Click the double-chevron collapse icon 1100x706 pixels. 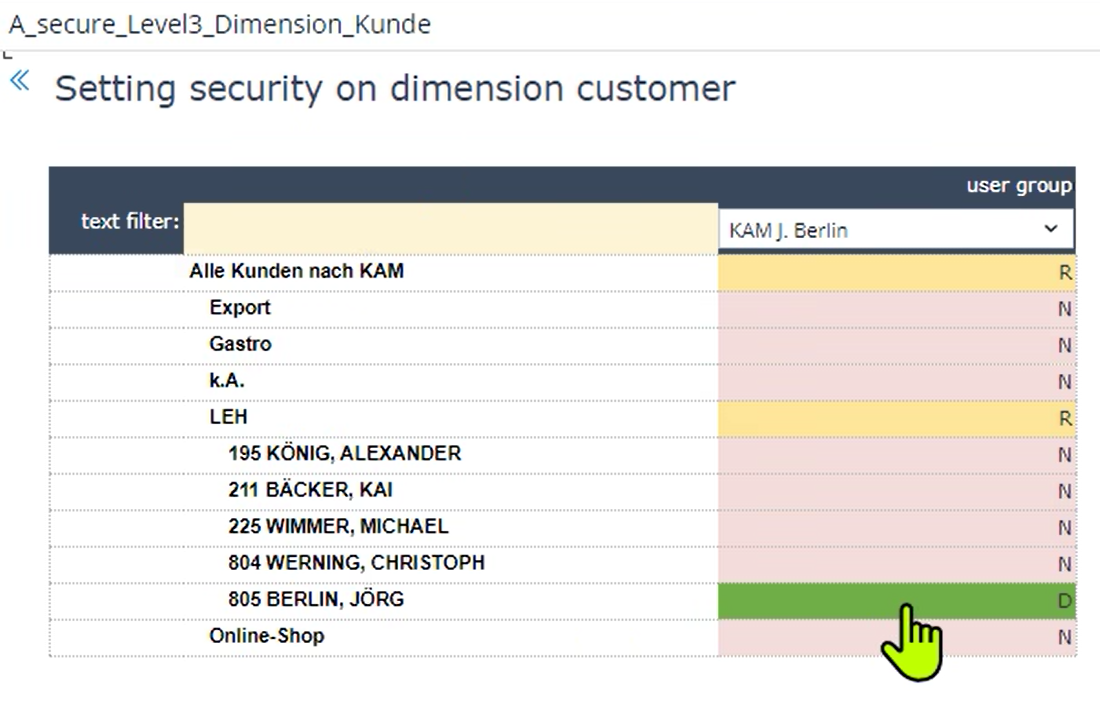[19, 80]
